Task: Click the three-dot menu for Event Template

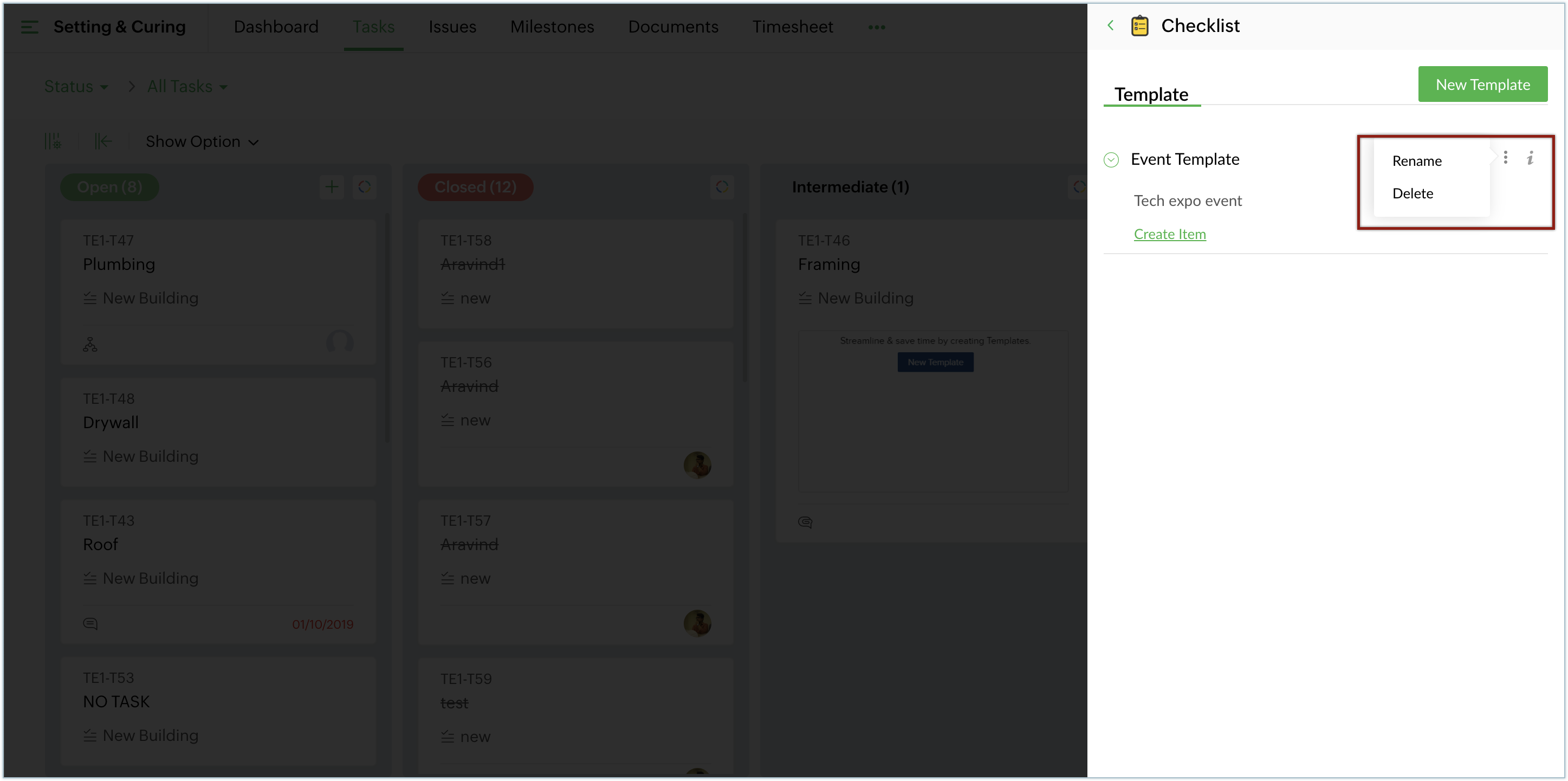Action: (x=1505, y=158)
